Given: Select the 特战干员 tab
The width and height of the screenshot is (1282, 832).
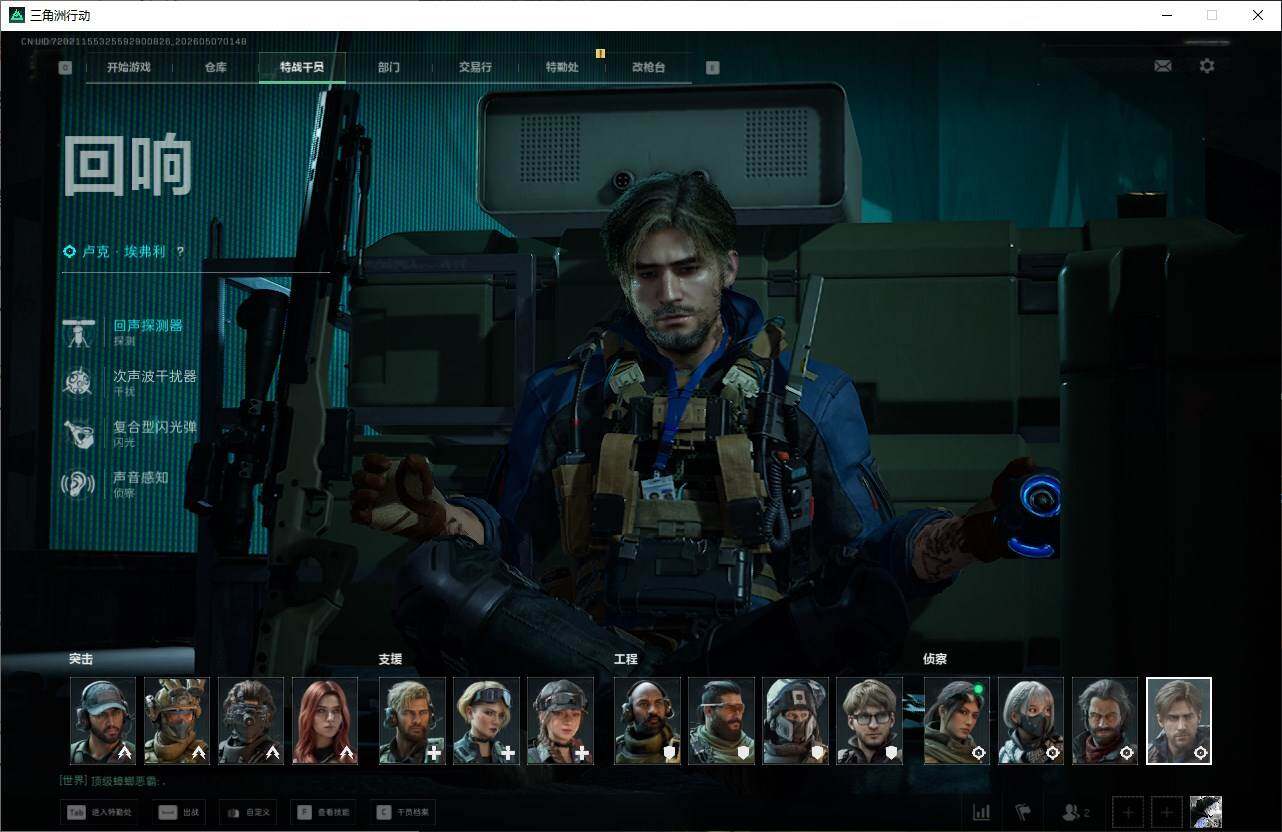Looking at the screenshot, I should 302,68.
